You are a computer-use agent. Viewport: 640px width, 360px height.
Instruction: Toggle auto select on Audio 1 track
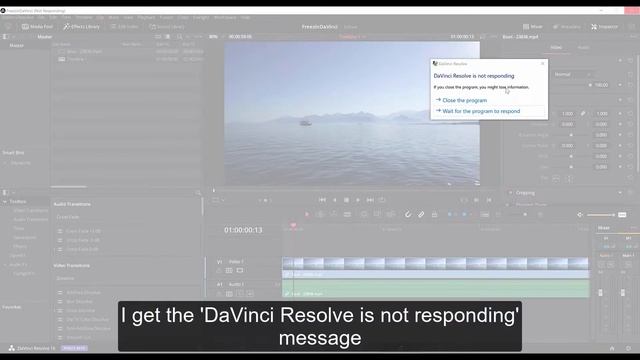click(x=229, y=293)
